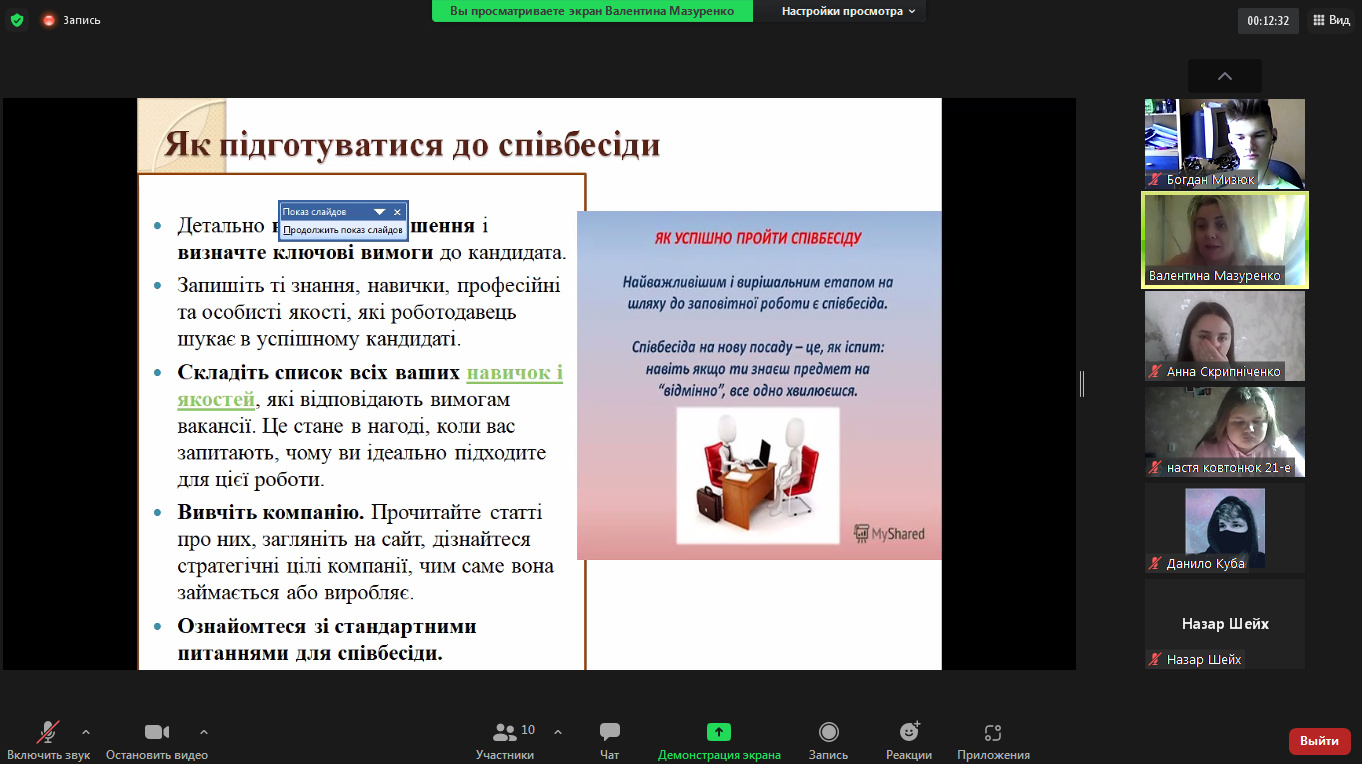Unmute using the microphone icon
Screen dimensions: 1362x764
[47, 732]
